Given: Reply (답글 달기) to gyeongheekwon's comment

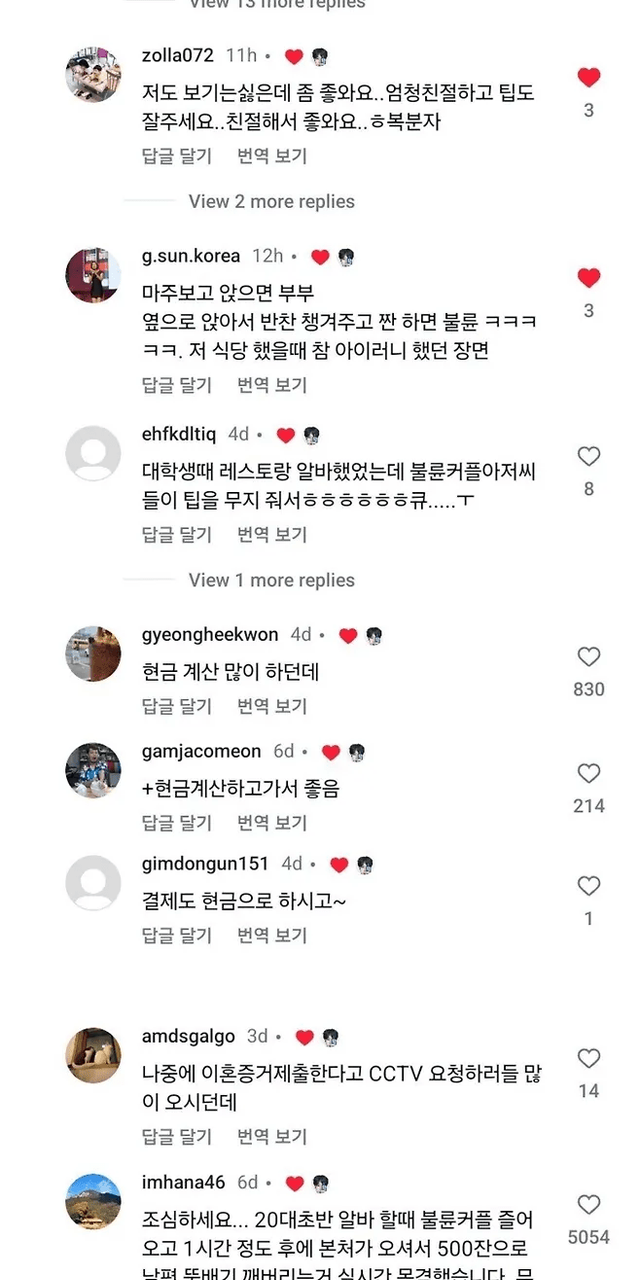Looking at the screenshot, I should (x=177, y=706).
